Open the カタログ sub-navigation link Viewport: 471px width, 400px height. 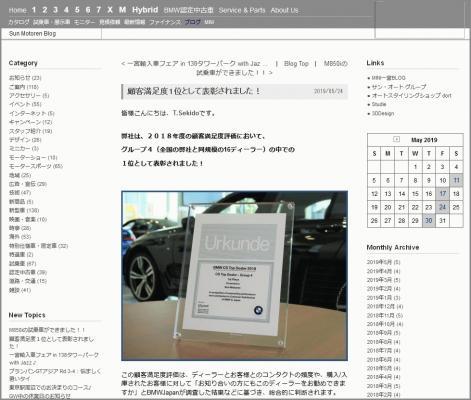(x=19, y=22)
